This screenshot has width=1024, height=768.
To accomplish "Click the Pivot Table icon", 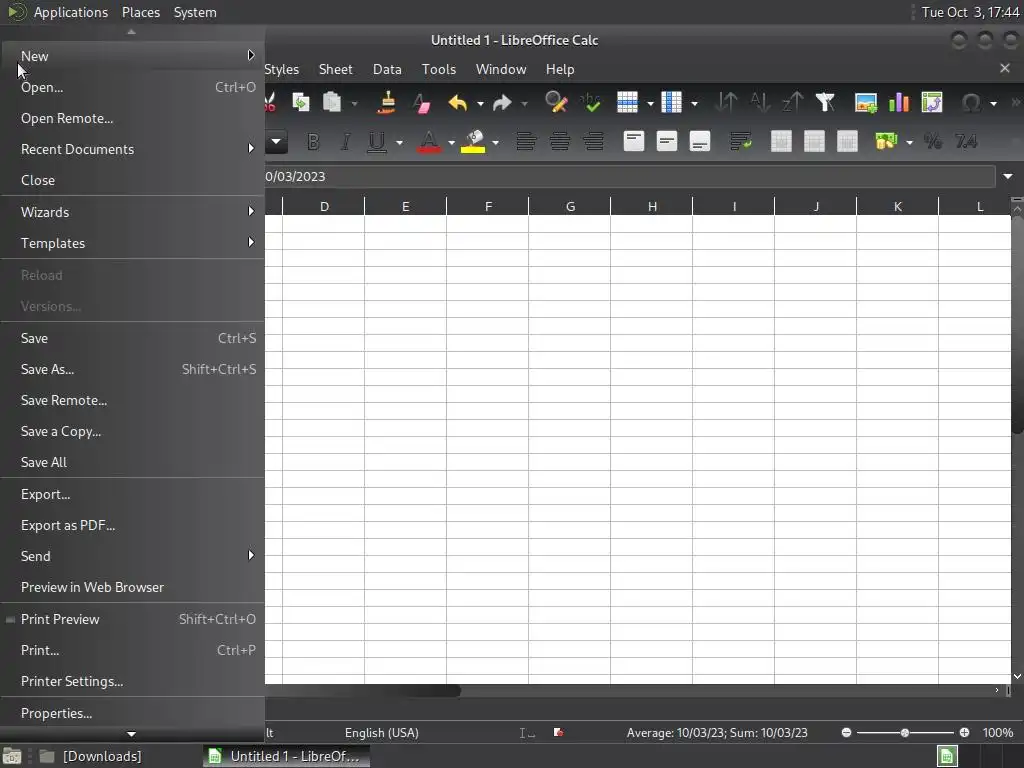I will point(932,103).
